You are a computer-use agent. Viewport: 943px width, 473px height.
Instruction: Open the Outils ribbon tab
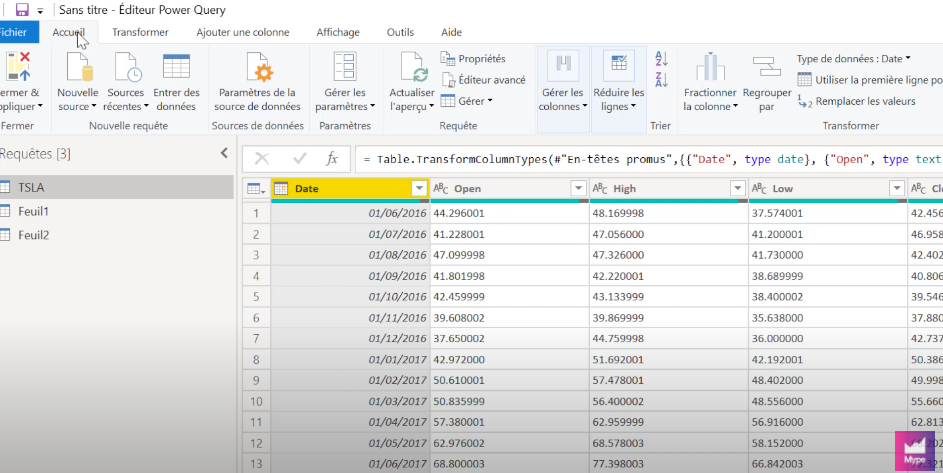coord(400,32)
